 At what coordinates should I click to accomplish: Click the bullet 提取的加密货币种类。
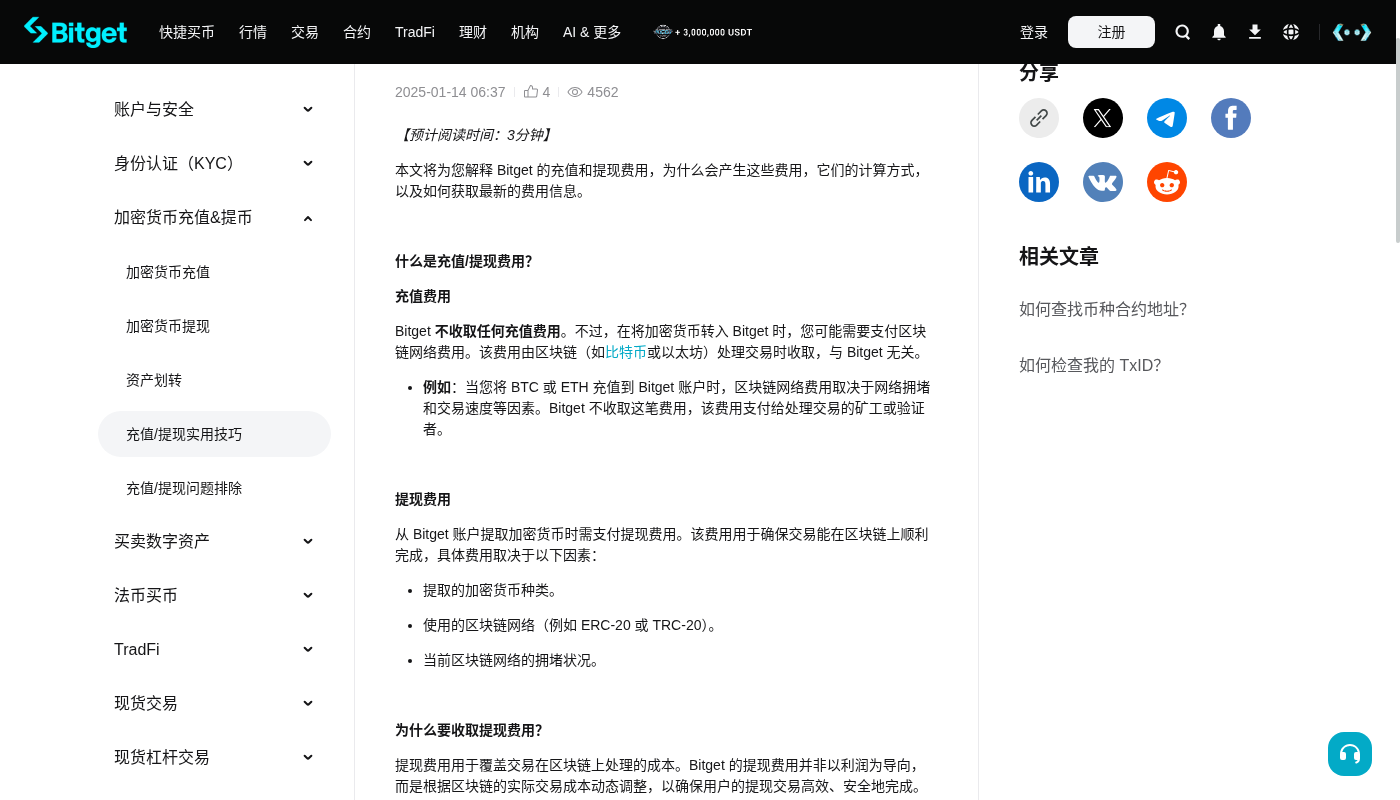pyautogui.click(x=491, y=590)
